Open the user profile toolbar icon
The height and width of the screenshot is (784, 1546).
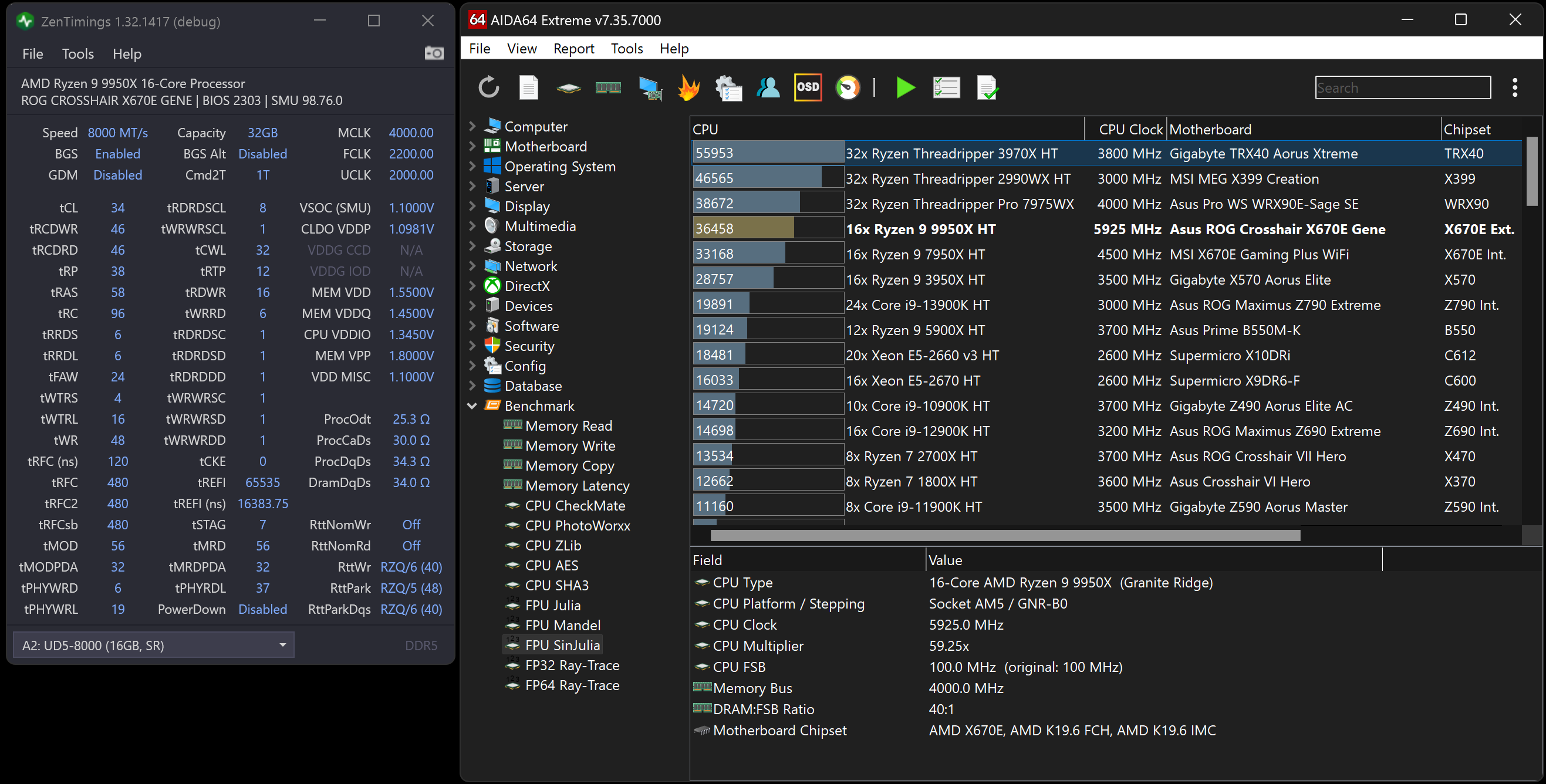pos(768,87)
